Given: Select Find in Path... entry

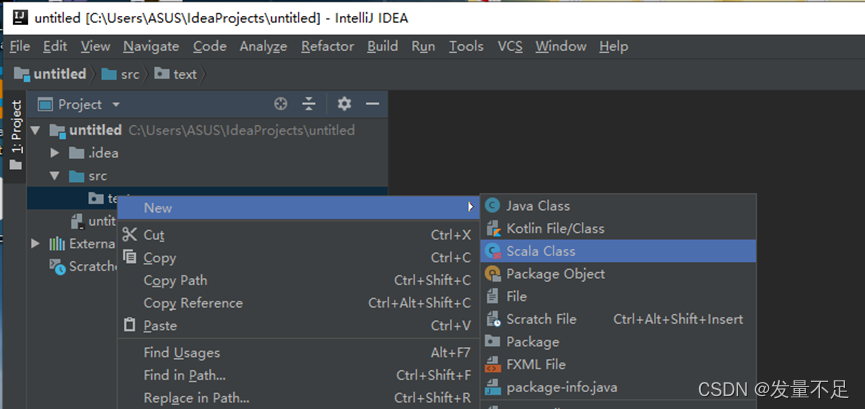Looking at the screenshot, I should click(x=298, y=375).
